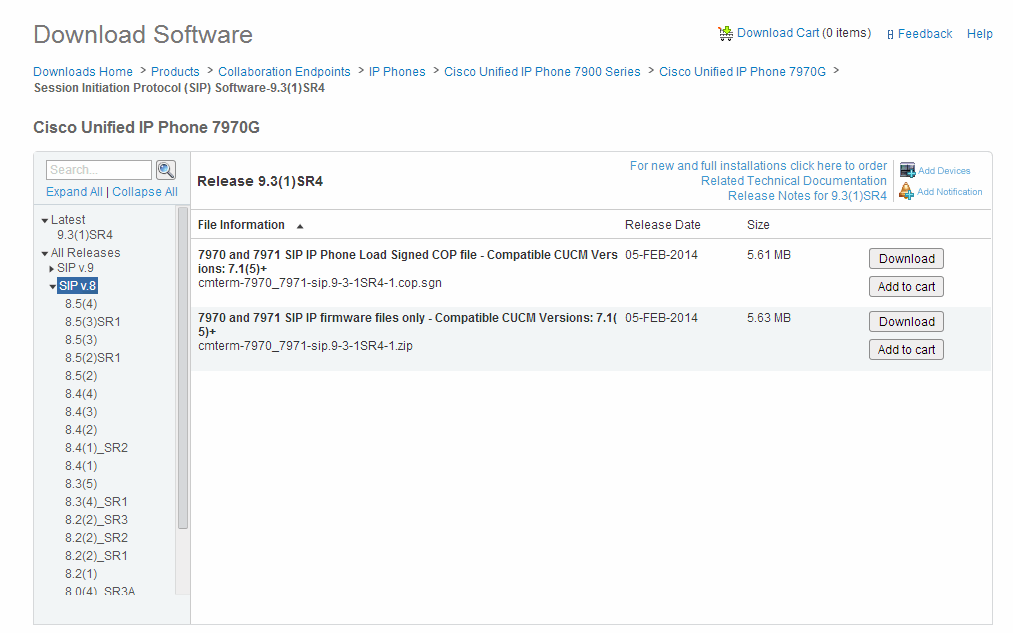Click in the Search input field
The height and width of the screenshot is (633, 1013).
pos(99,170)
